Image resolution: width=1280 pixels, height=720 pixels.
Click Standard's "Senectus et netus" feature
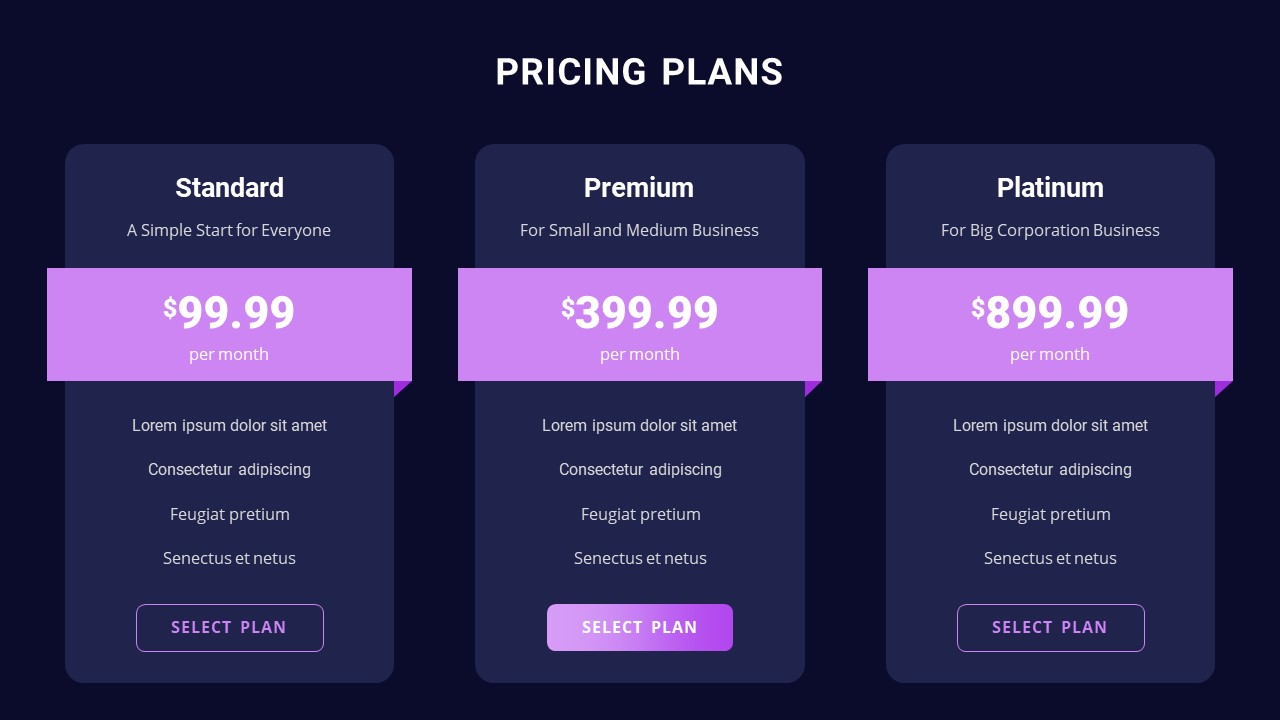click(x=229, y=558)
